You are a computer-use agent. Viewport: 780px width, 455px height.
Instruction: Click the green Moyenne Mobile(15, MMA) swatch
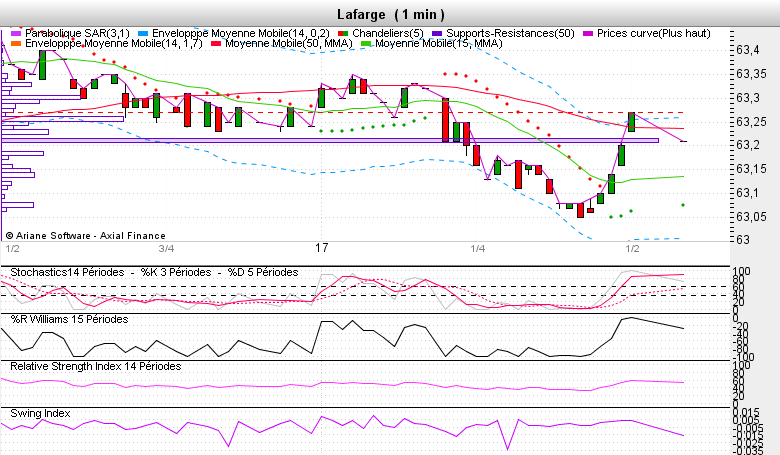366,44
